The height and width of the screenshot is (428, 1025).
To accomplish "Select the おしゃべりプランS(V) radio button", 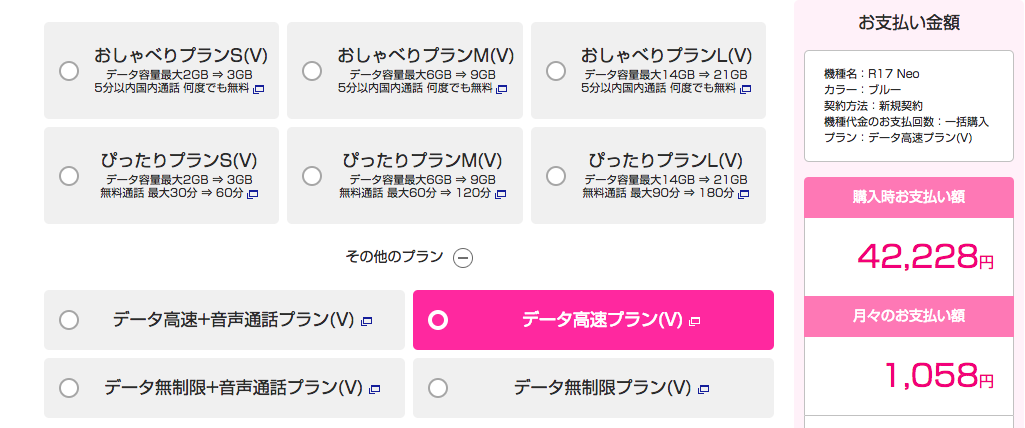I will coord(69,71).
